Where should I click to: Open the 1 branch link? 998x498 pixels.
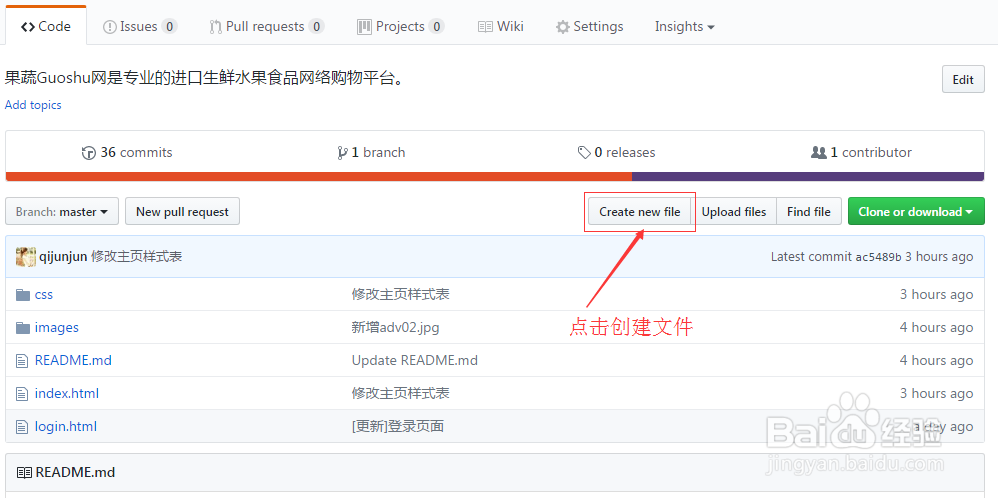(x=372, y=153)
